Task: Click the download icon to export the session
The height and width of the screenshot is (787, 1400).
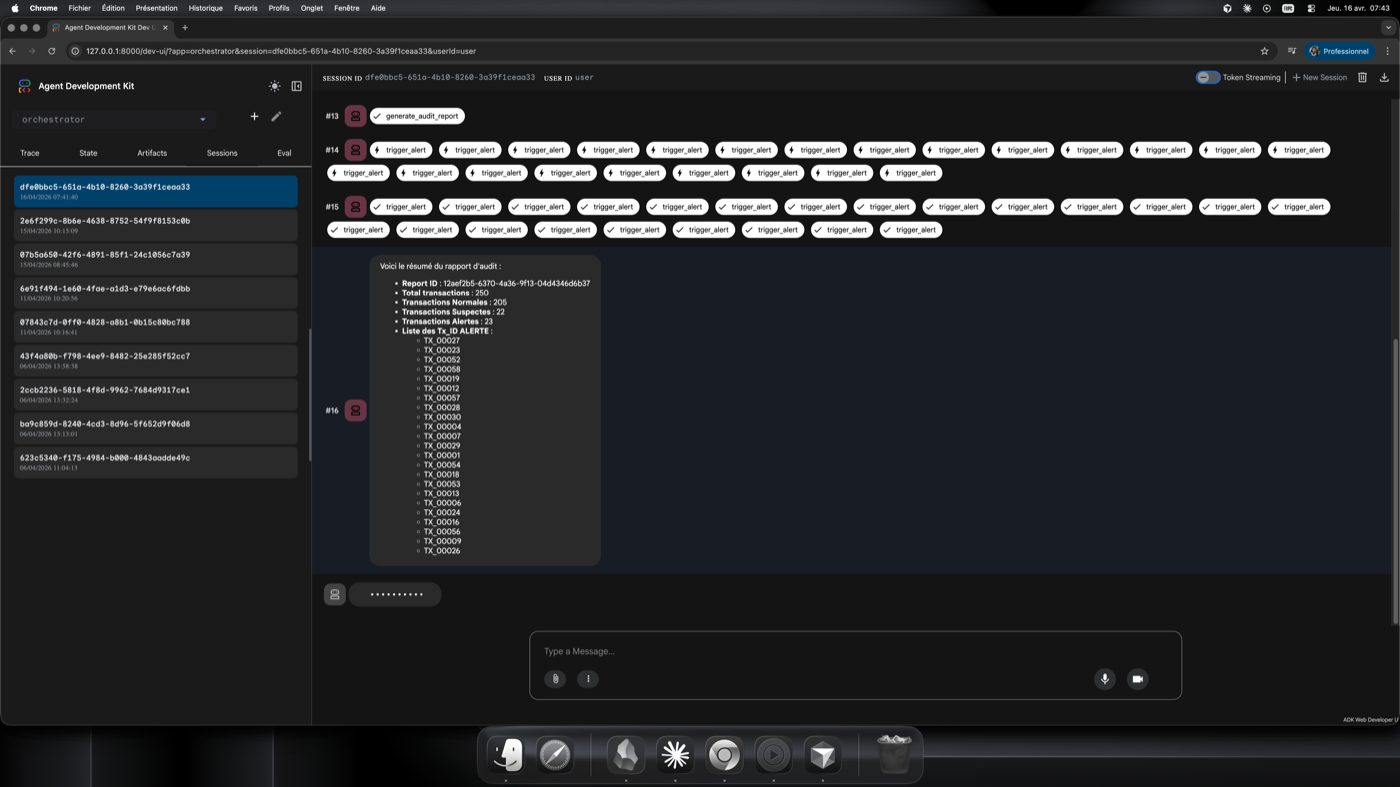Action: point(1384,77)
